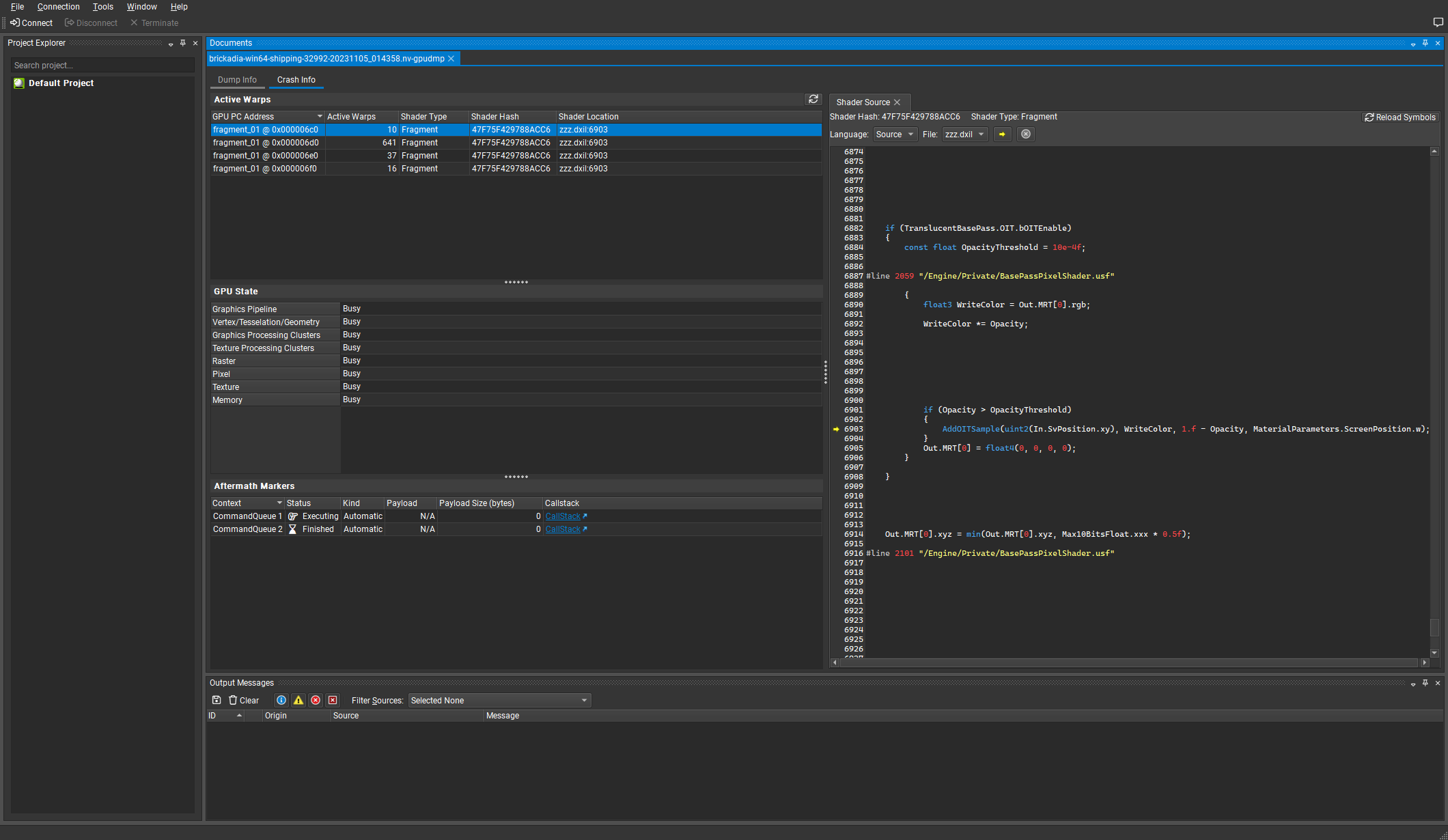
Task: Click the error icon in Output Messages toolbar
Action: point(314,700)
